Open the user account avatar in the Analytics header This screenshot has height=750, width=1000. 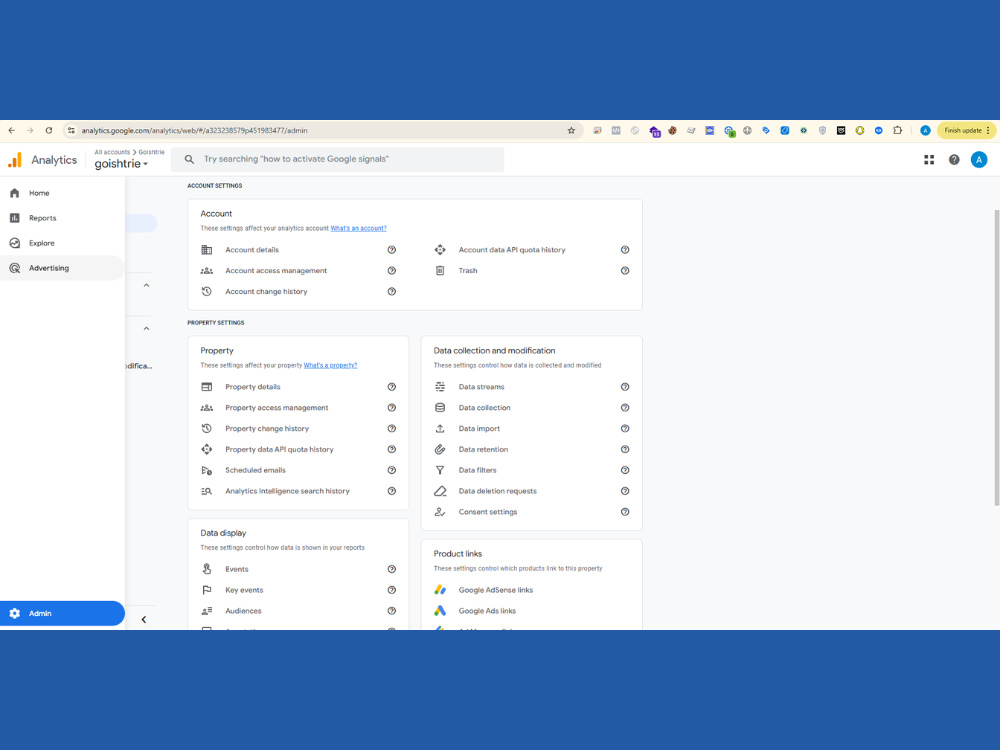(x=978, y=159)
